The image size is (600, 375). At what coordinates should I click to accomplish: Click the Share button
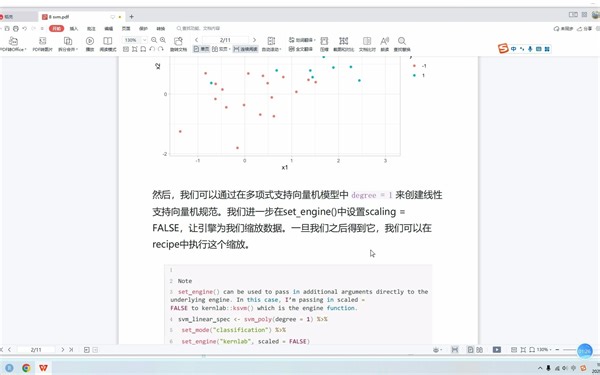tap(585, 29)
